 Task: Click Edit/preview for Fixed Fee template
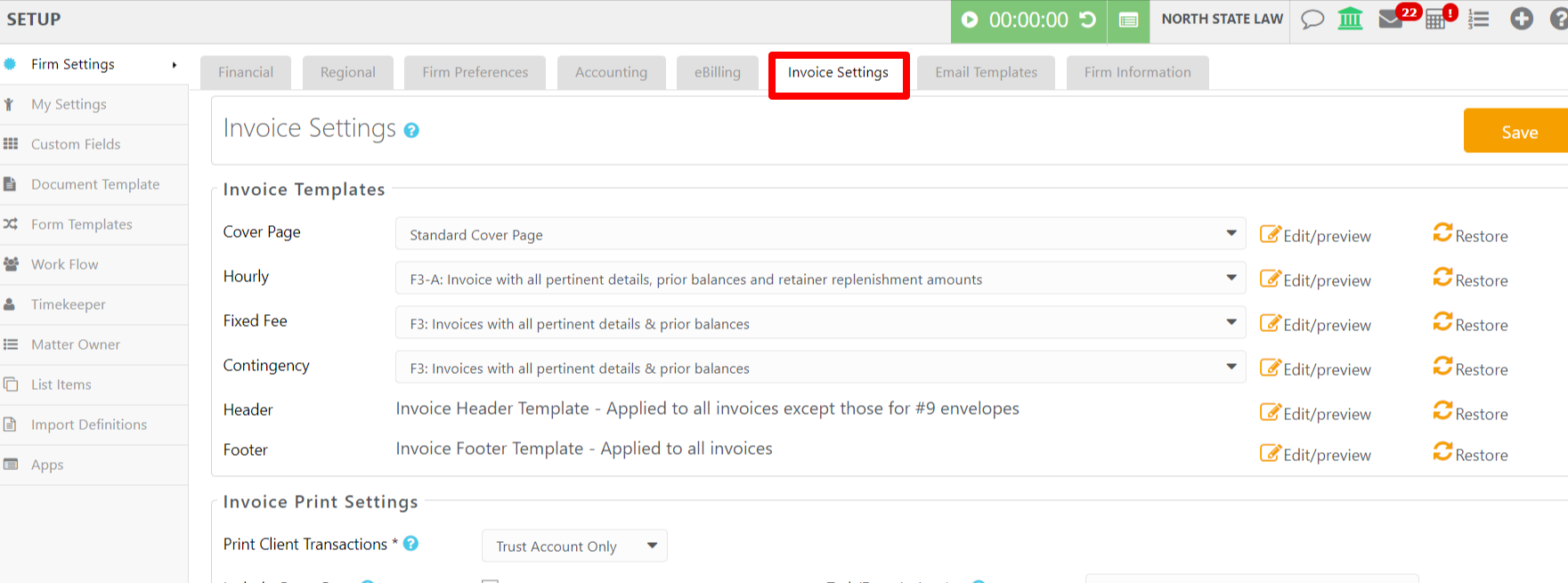(x=1315, y=324)
